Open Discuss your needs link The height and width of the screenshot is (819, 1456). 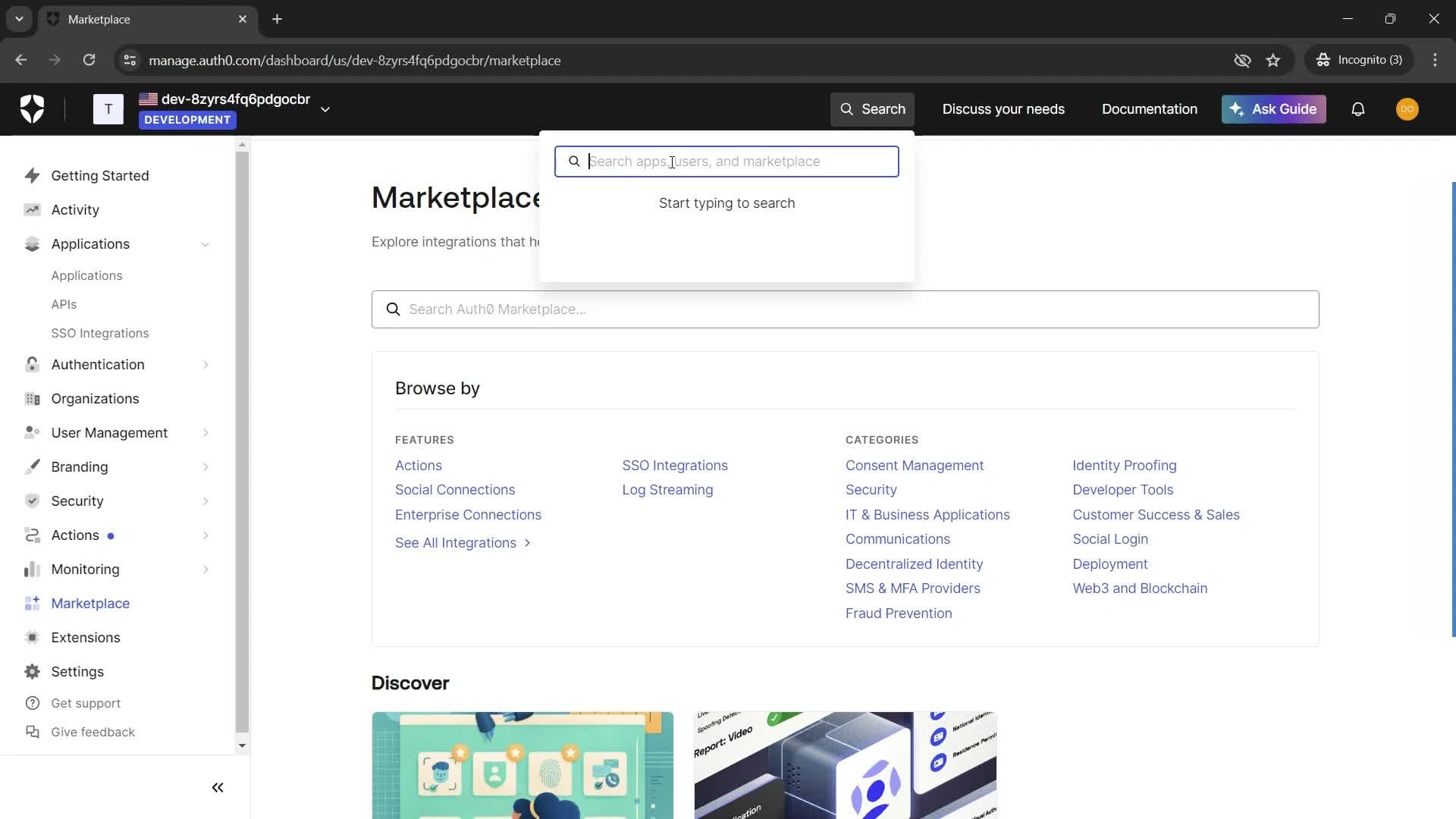[x=1003, y=109]
